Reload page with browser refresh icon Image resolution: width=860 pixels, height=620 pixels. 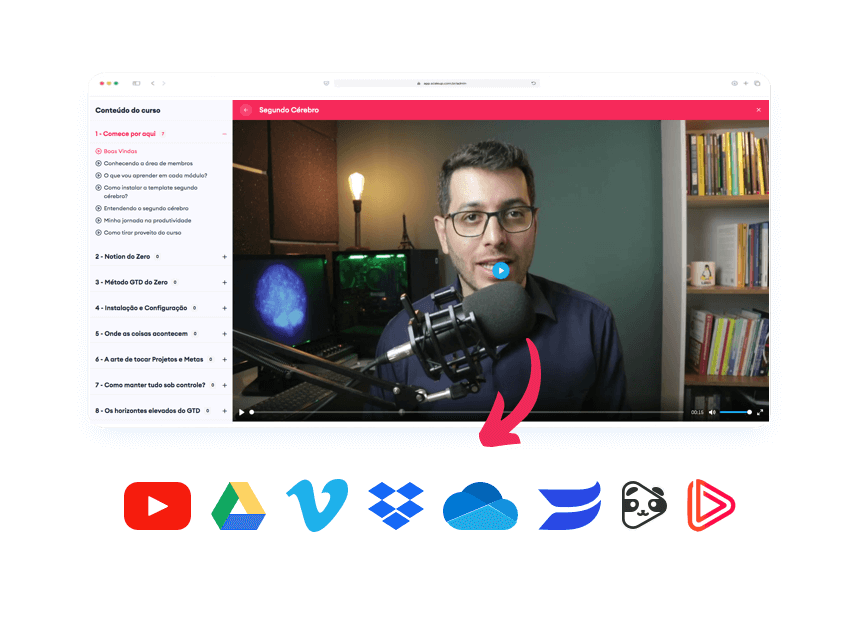coord(533,83)
